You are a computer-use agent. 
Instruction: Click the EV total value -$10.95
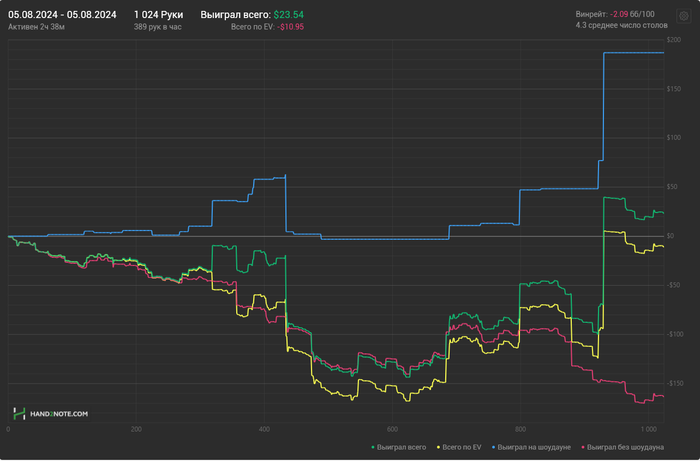click(290, 27)
